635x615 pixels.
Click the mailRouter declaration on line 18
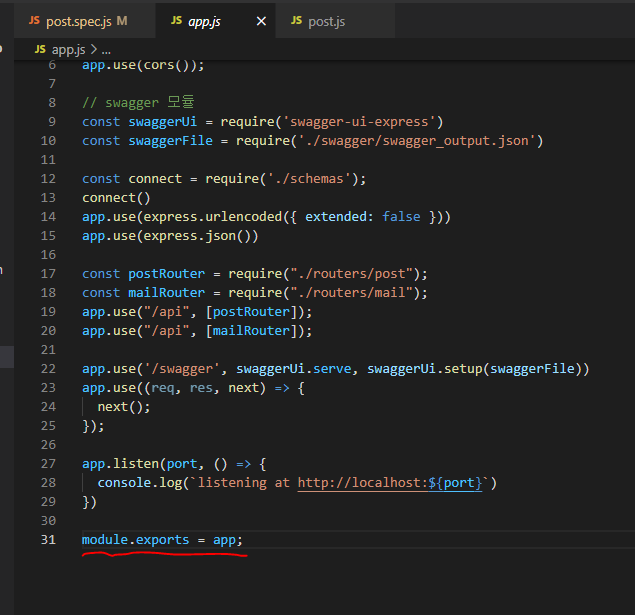[x=166, y=293]
